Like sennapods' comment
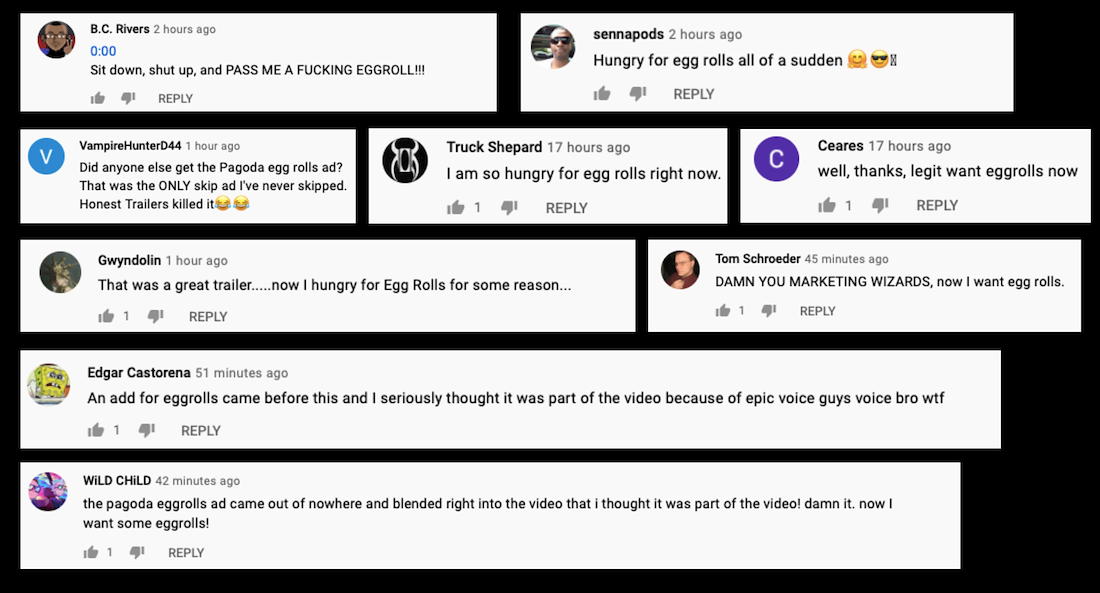The width and height of the screenshot is (1100, 593). (602, 94)
